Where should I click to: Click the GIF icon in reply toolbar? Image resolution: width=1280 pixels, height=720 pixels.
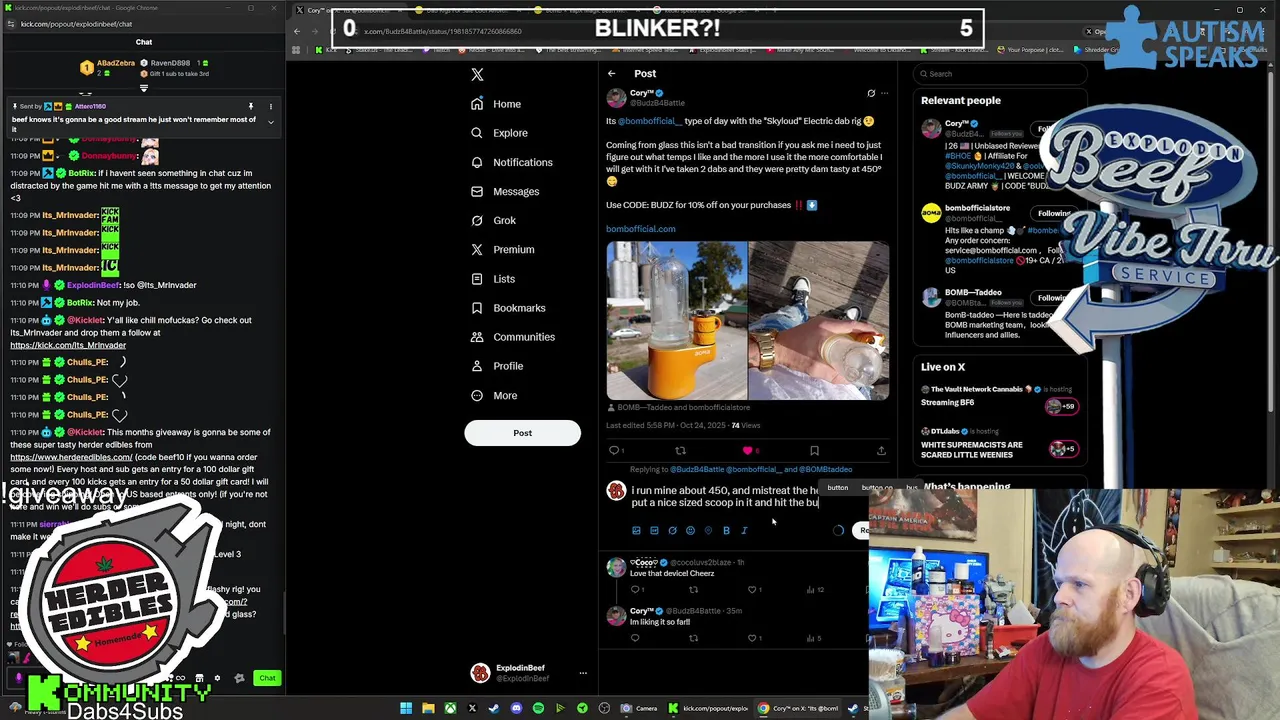click(x=654, y=531)
